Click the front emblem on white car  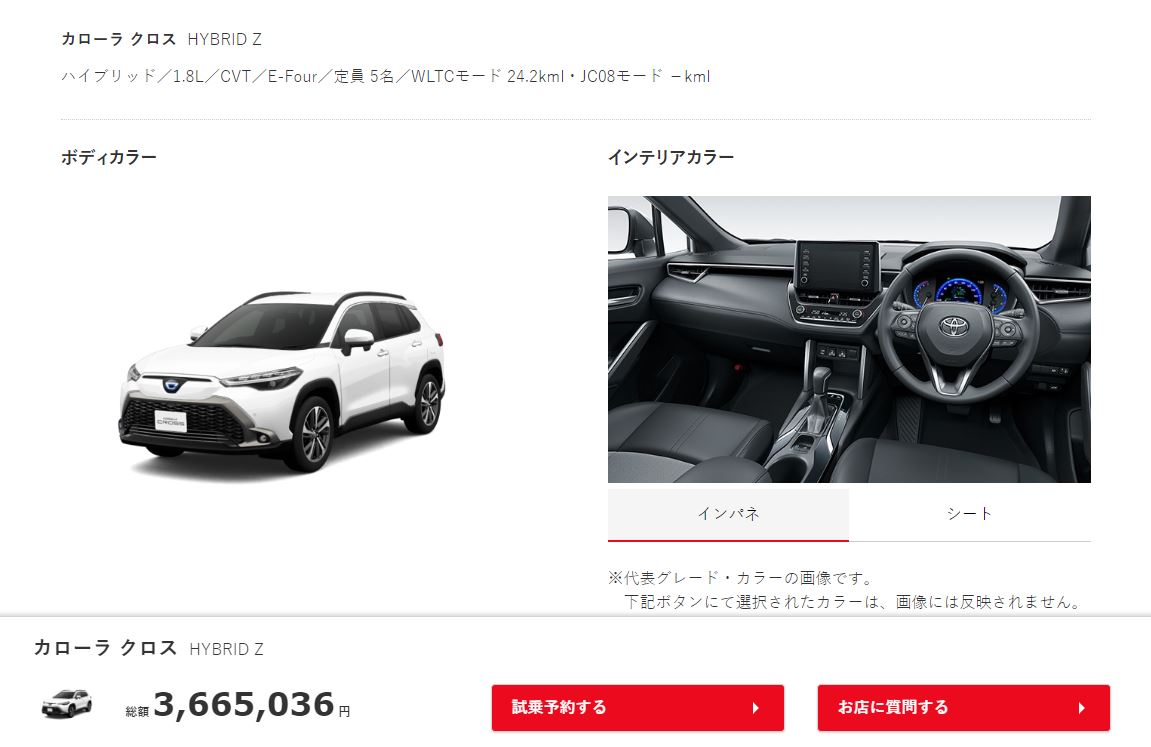coord(172,385)
